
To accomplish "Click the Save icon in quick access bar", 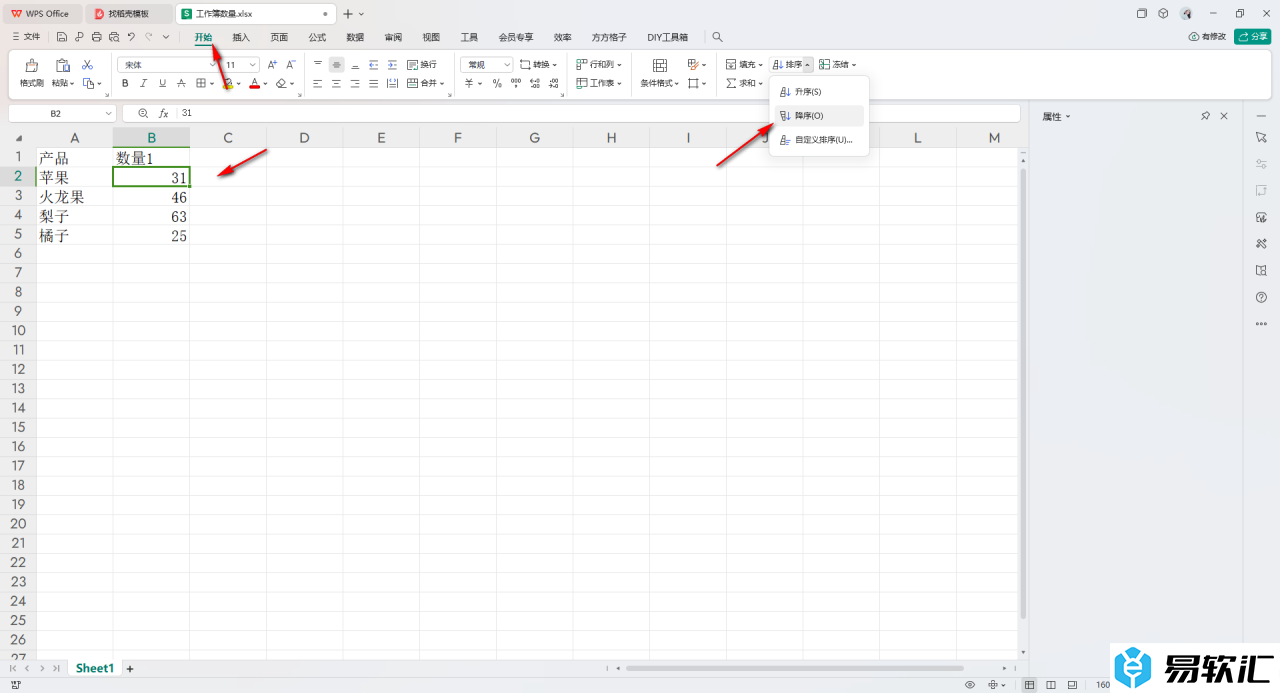I will [62, 37].
